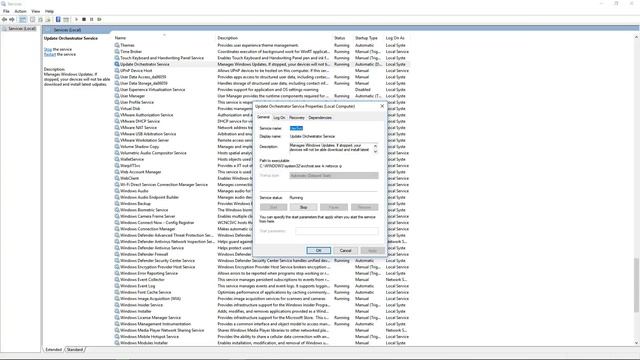640x360 pixels.
Task: Click the description box scroll-down arrow
Action: (376, 151)
